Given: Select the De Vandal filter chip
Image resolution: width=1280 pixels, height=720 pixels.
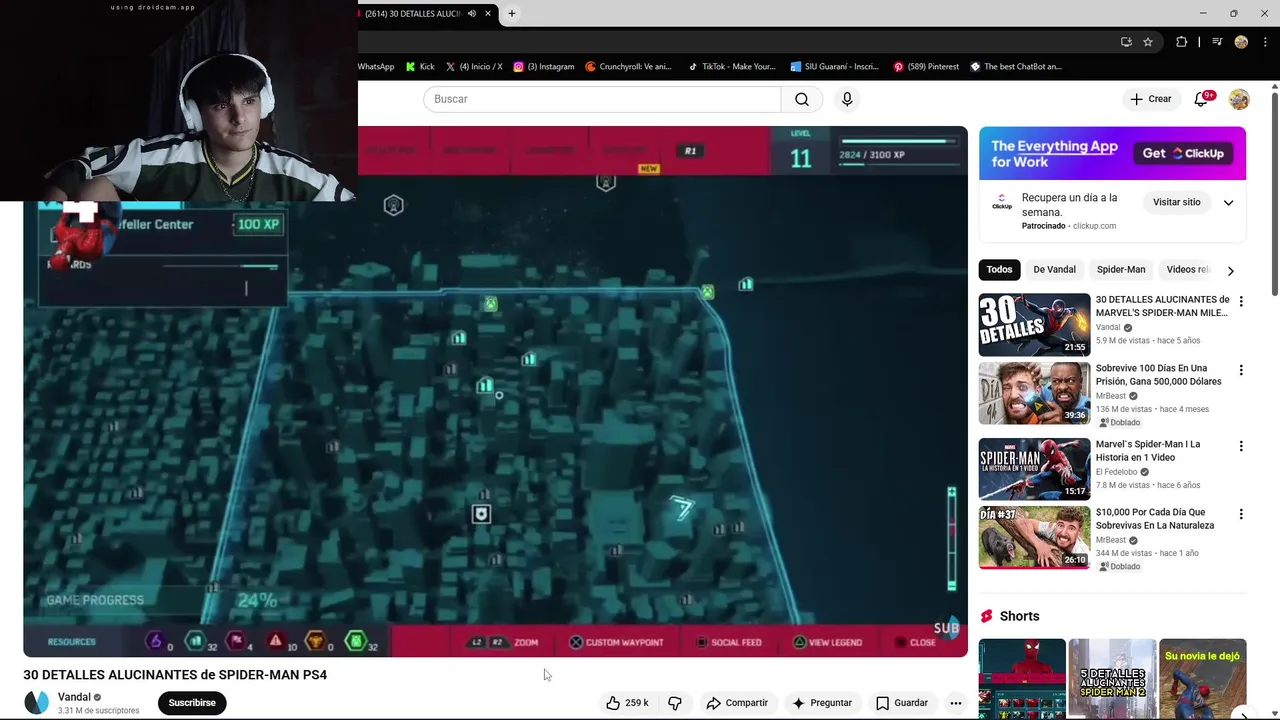Looking at the screenshot, I should click(x=1054, y=270).
